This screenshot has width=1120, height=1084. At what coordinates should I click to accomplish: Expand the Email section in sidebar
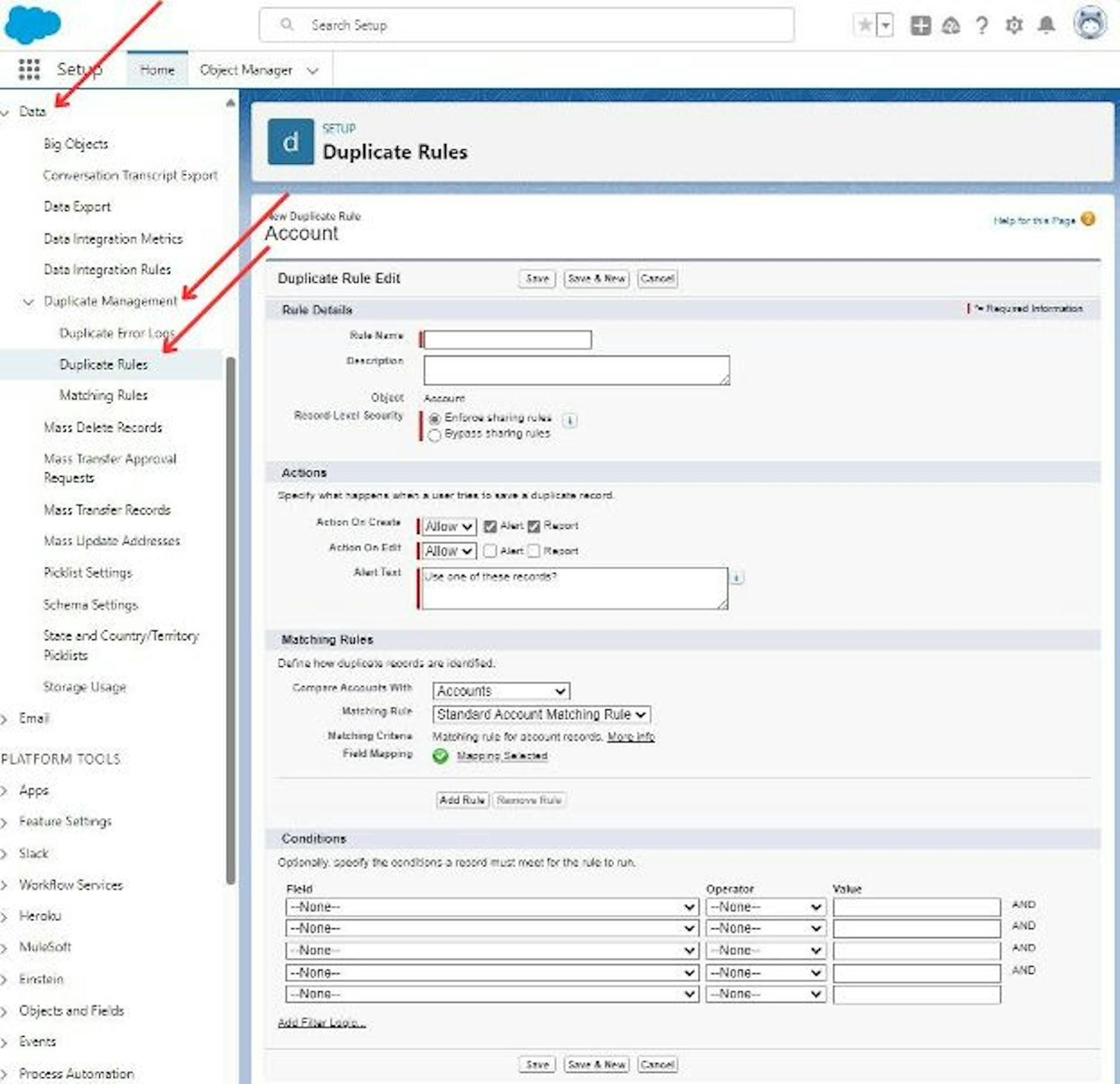(5, 719)
